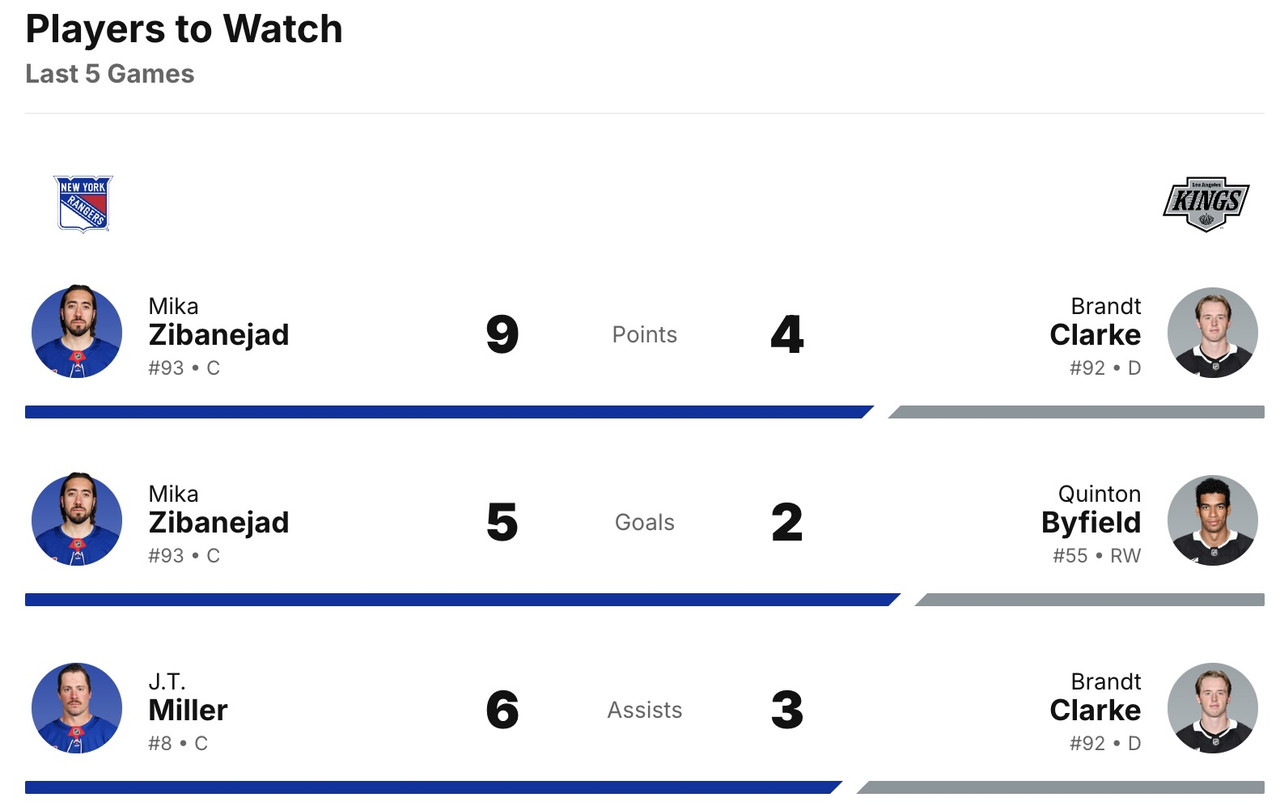This screenshot has height=811, width=1280.
Task: Select the Points stat label
Action: click(x=644, y=335)
